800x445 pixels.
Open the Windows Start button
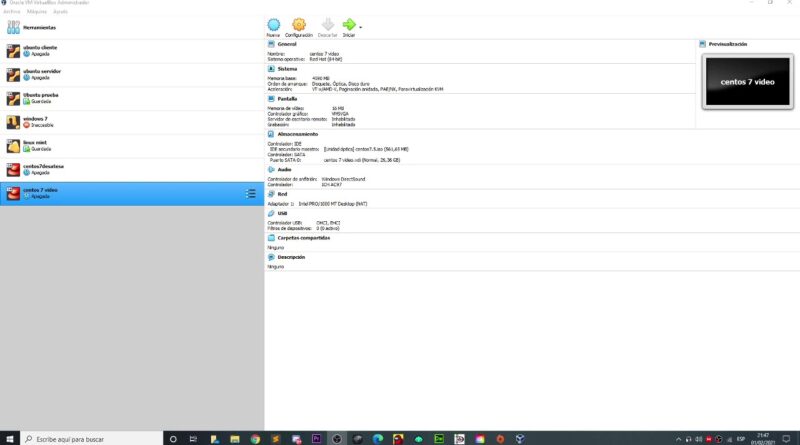coord(10,439)
